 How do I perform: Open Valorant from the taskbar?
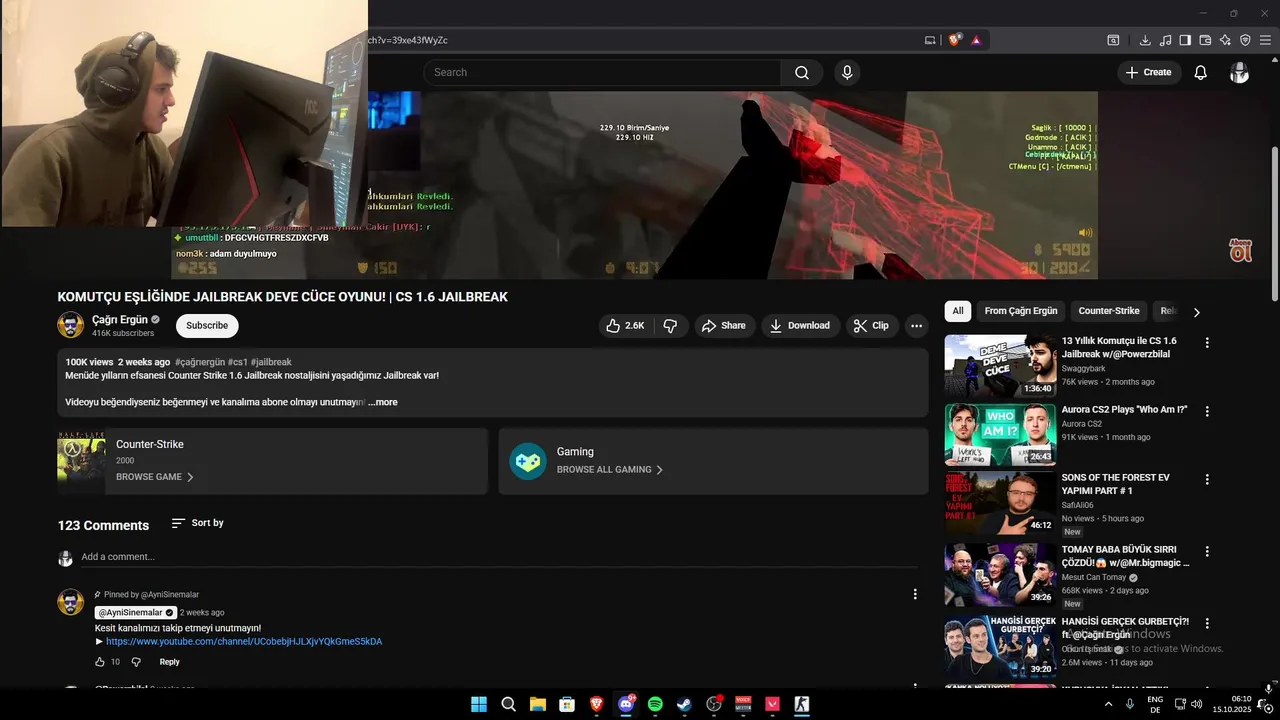click(x=772, y=704)
